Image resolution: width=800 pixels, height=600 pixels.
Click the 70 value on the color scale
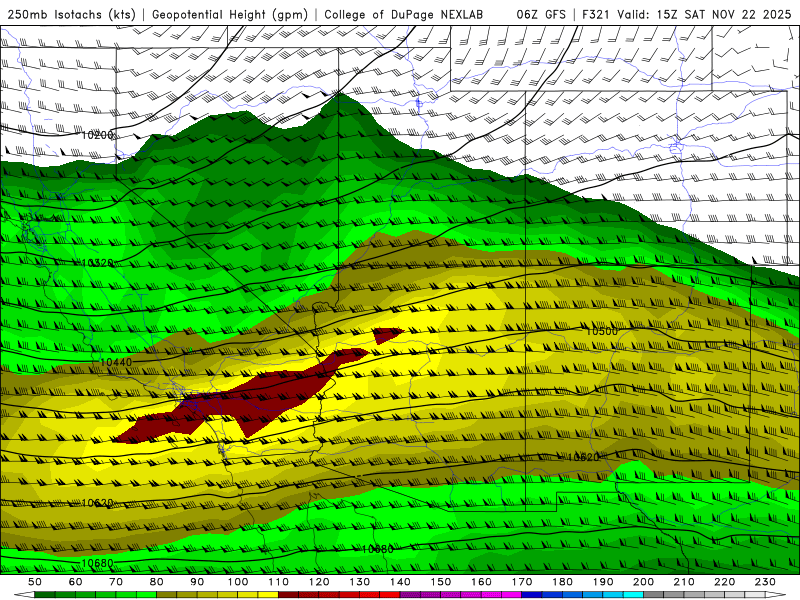pos(116,582)
